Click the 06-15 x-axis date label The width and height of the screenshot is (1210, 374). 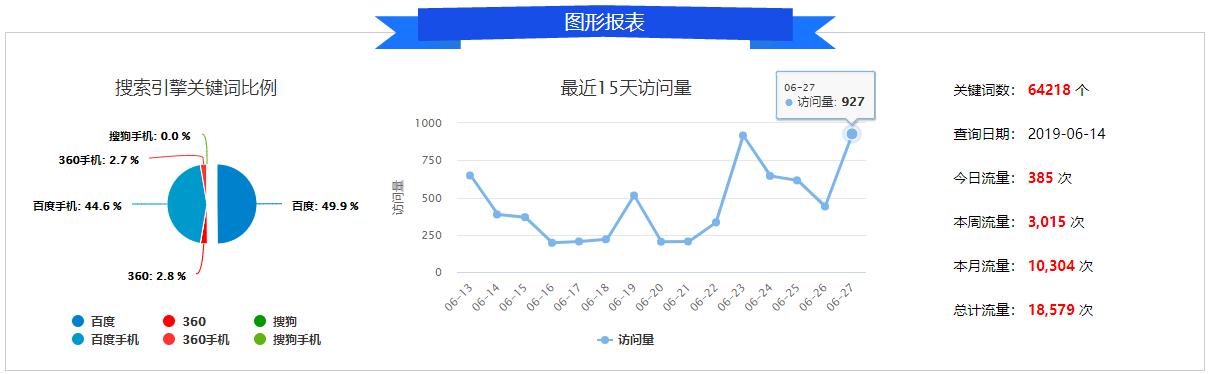pyautogui.click(x=513, y=296)
